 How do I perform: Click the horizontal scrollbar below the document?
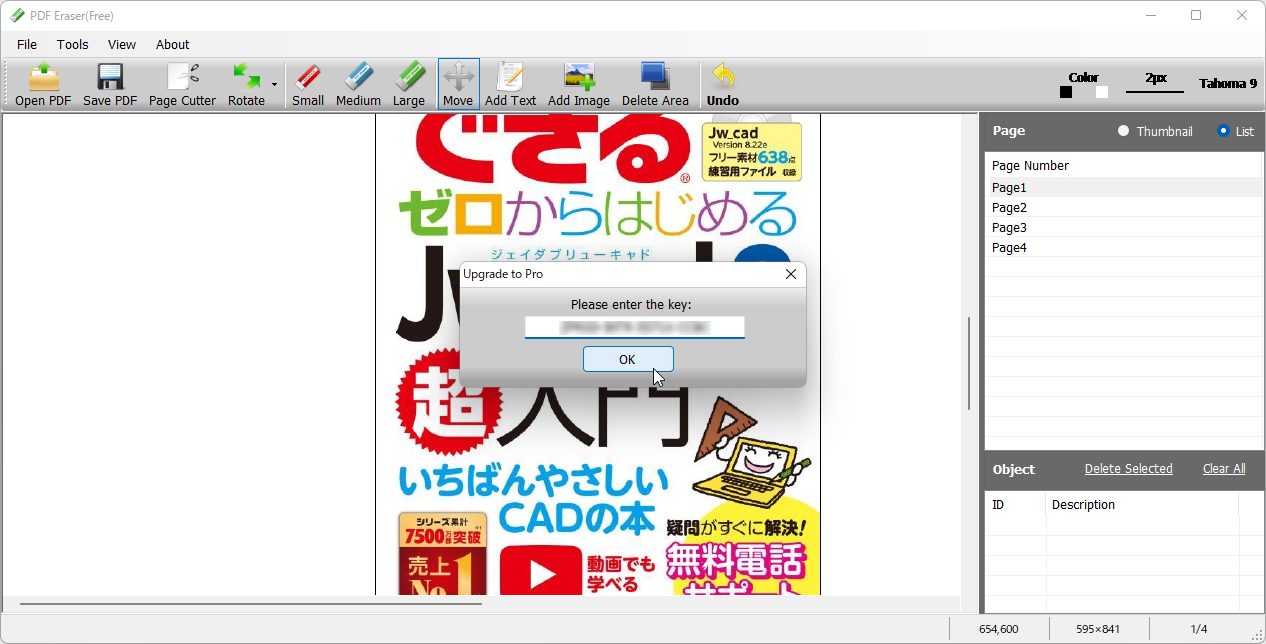(250, 603)
